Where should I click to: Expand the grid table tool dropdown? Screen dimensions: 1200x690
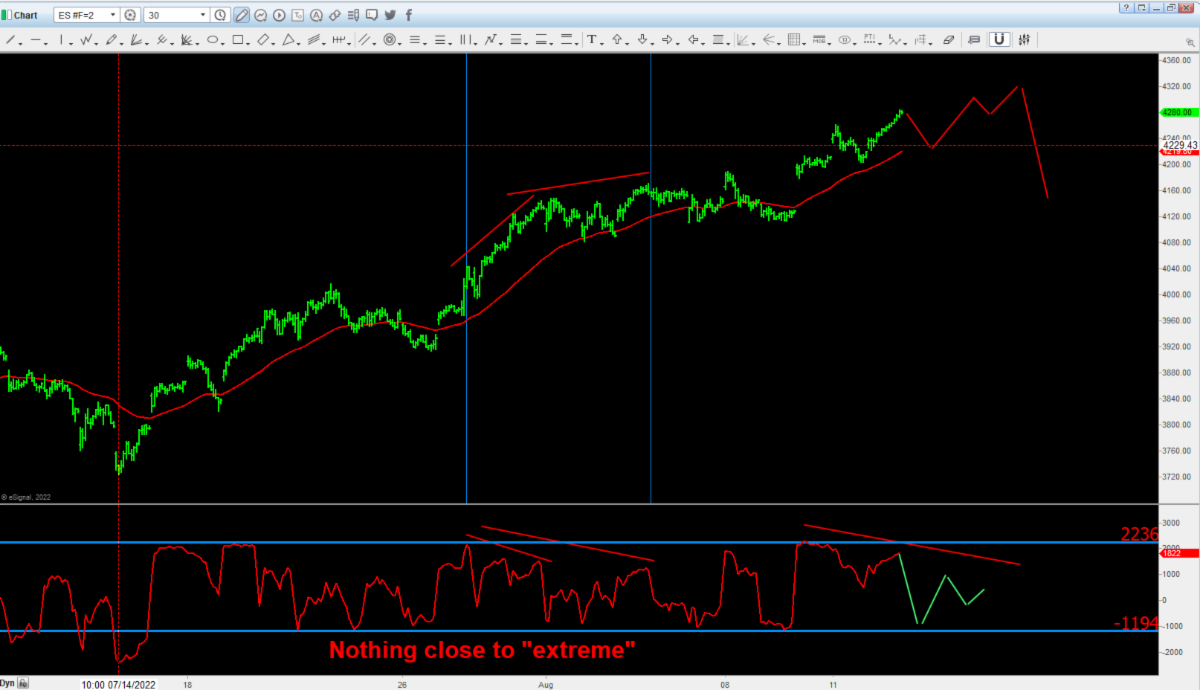[x=804, y=43]
